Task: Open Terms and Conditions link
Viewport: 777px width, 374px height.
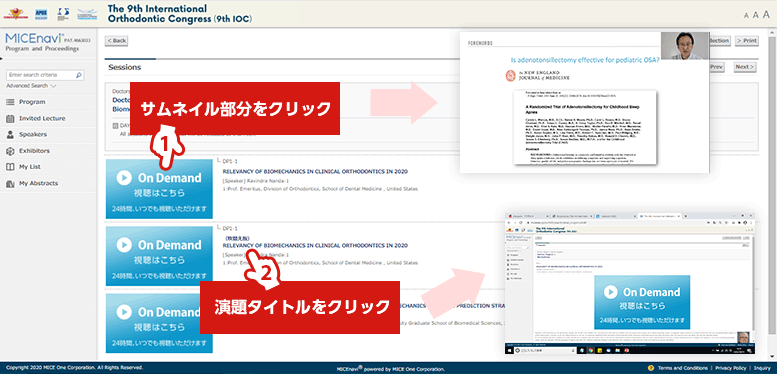Action: tap(683, 368)
